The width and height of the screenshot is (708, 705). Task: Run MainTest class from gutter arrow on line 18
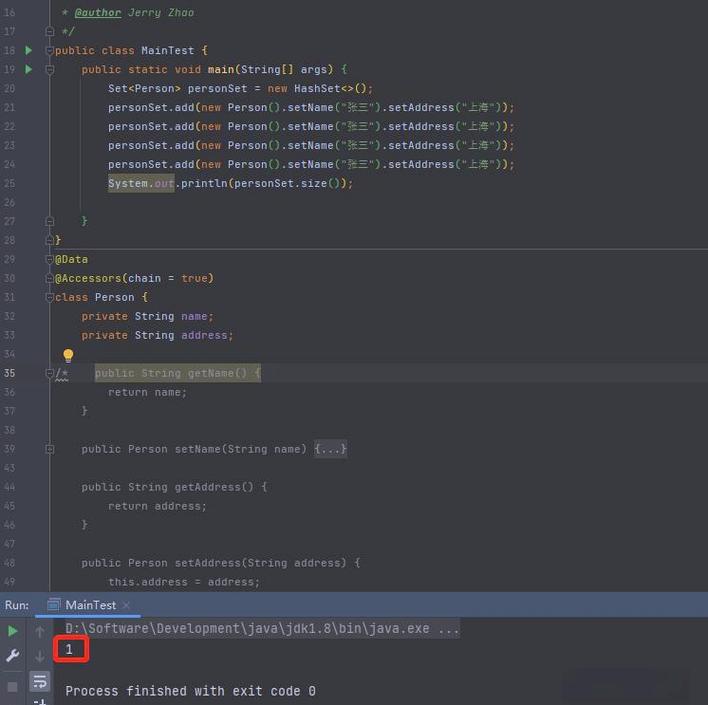pos(28,50)
